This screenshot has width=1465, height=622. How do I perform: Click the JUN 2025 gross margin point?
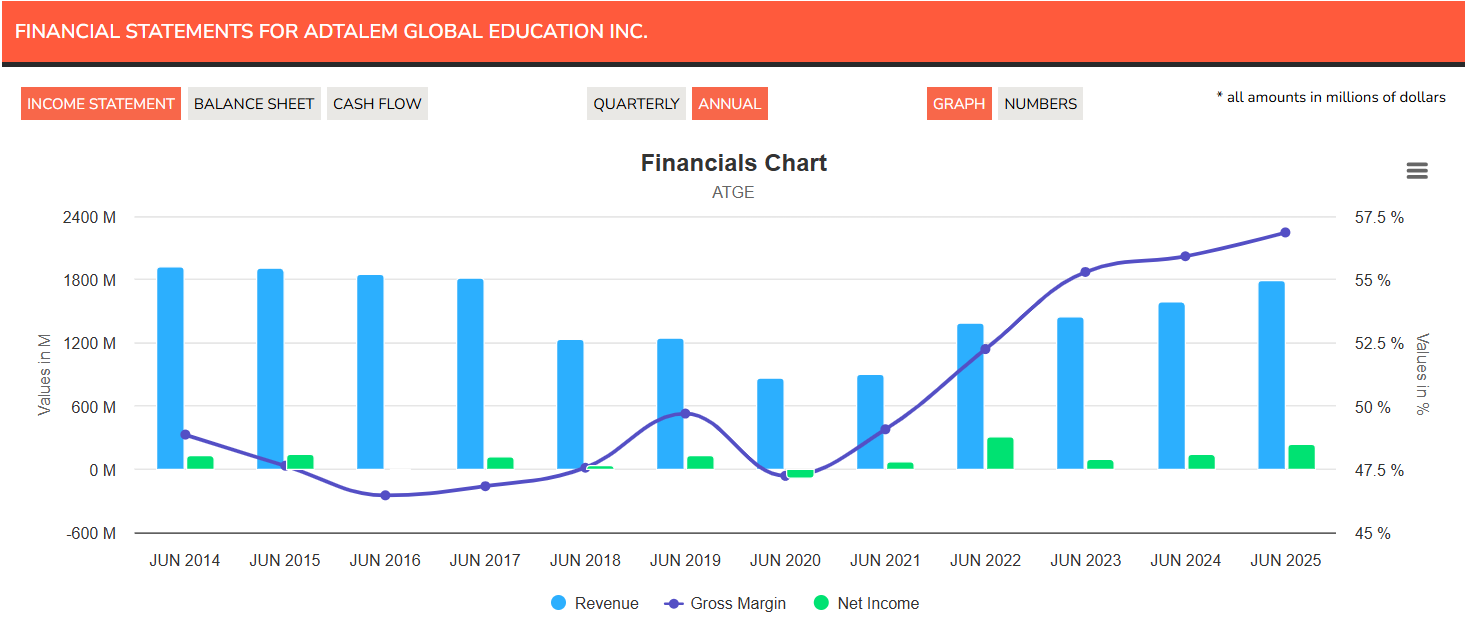[x=1285, y=232]
